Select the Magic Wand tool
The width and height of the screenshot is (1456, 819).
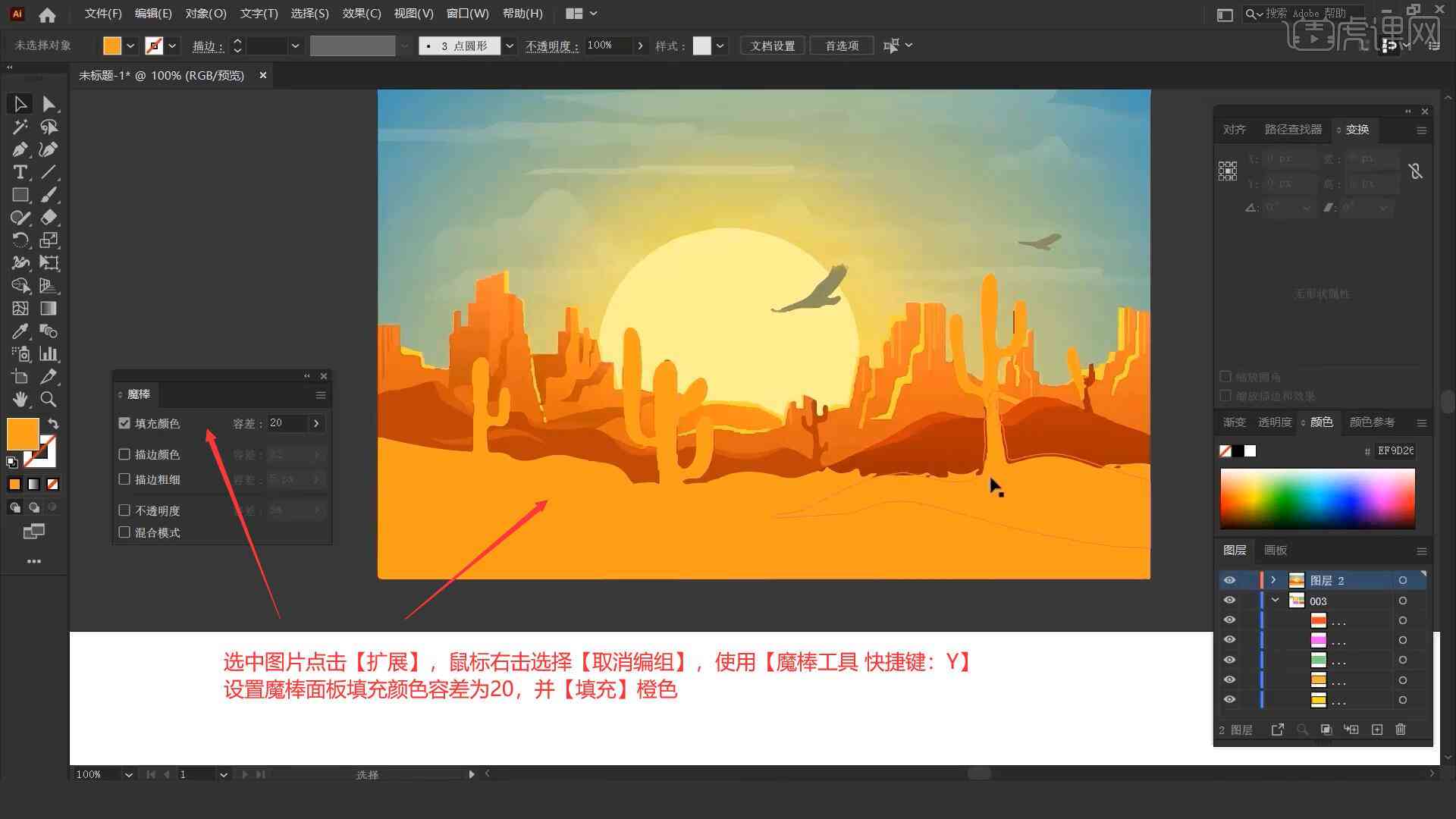coord(19,126)
